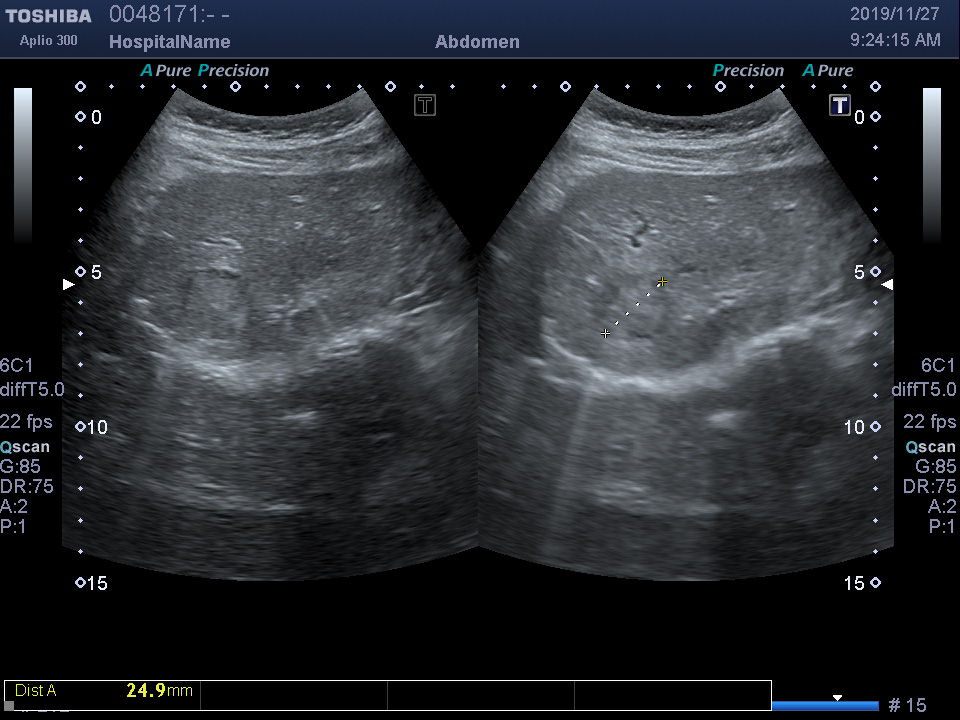This screenshot has width=960, height=720.
Task: Select the white caliper cross at measurement start
Action: [605, 333]
